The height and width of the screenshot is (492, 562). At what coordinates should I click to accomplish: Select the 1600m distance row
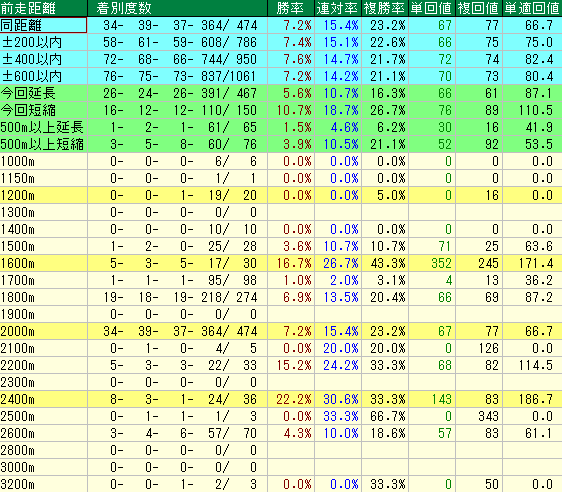(x=281, y=263)
